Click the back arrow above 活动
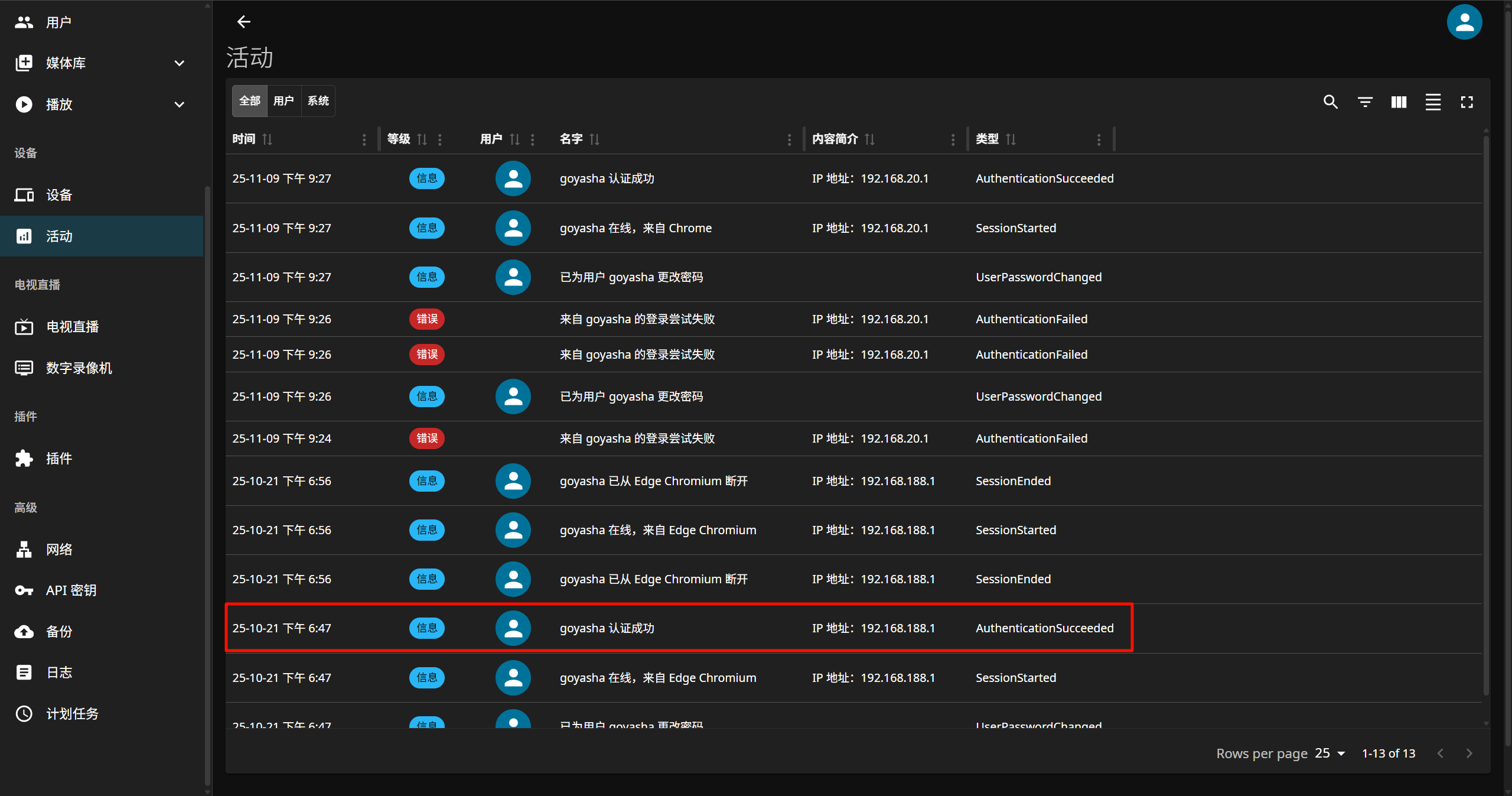The height and width of the screenshot is (796, 1512). pos(243,22)
